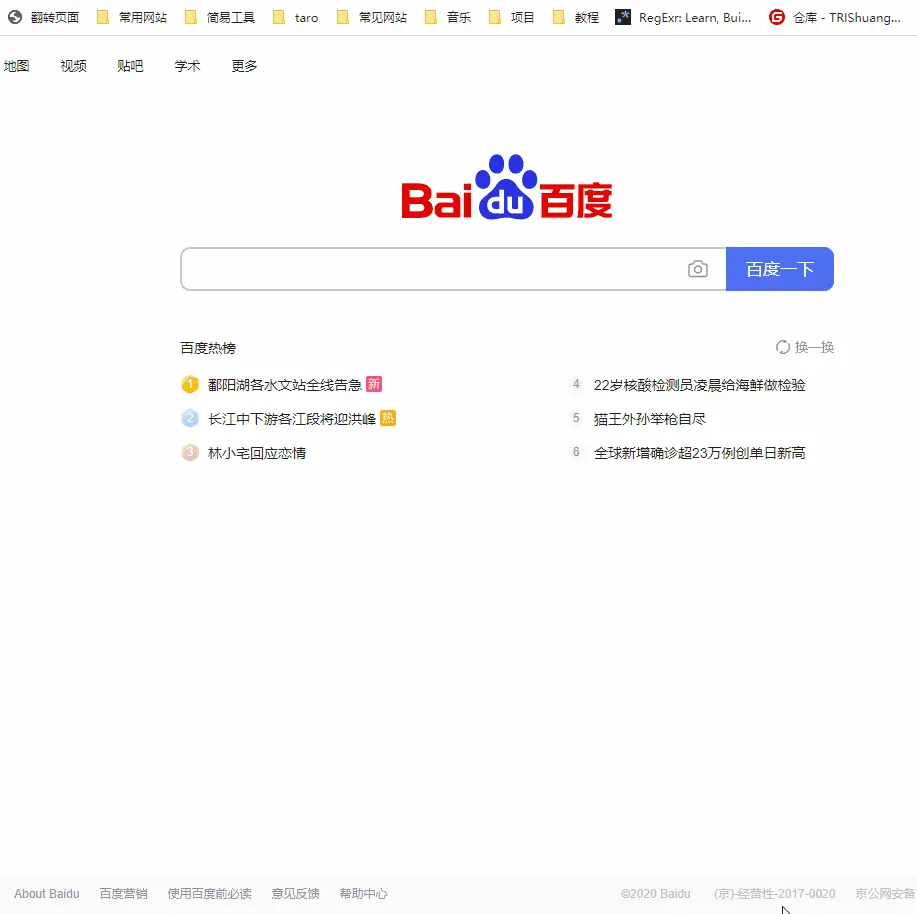Open 鄱阳湖各水文站全线告急 headline

(285, 385)
